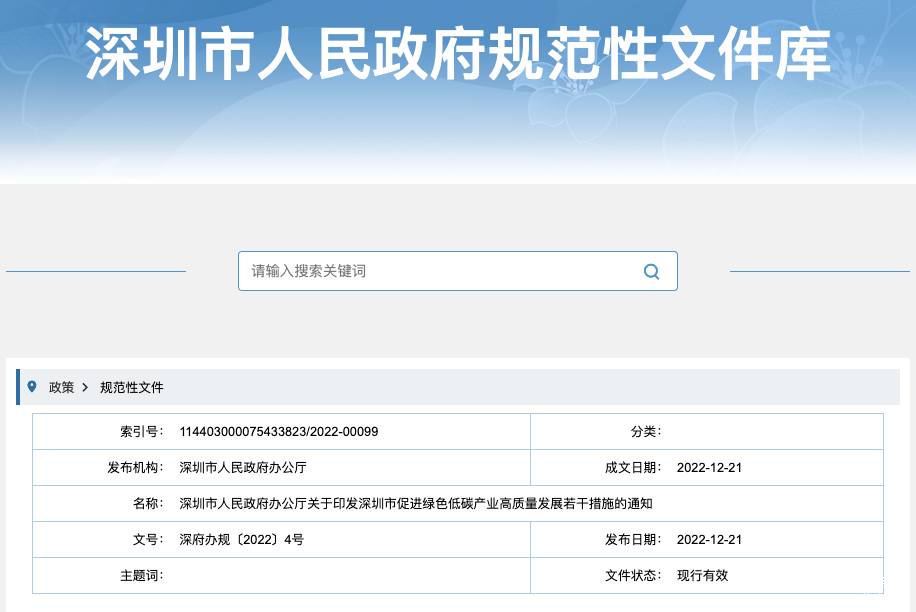Screen dimensions: 916x612
Task: Click the 深圳市人民政府办公厅 publishing agency value
Action: click(242, 468)
